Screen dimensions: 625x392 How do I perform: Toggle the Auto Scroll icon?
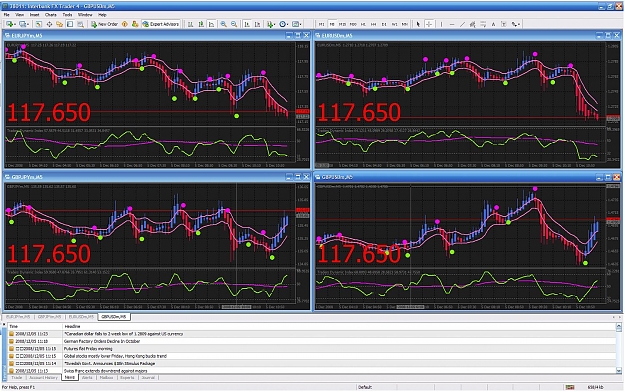click(x=247, y=24)
